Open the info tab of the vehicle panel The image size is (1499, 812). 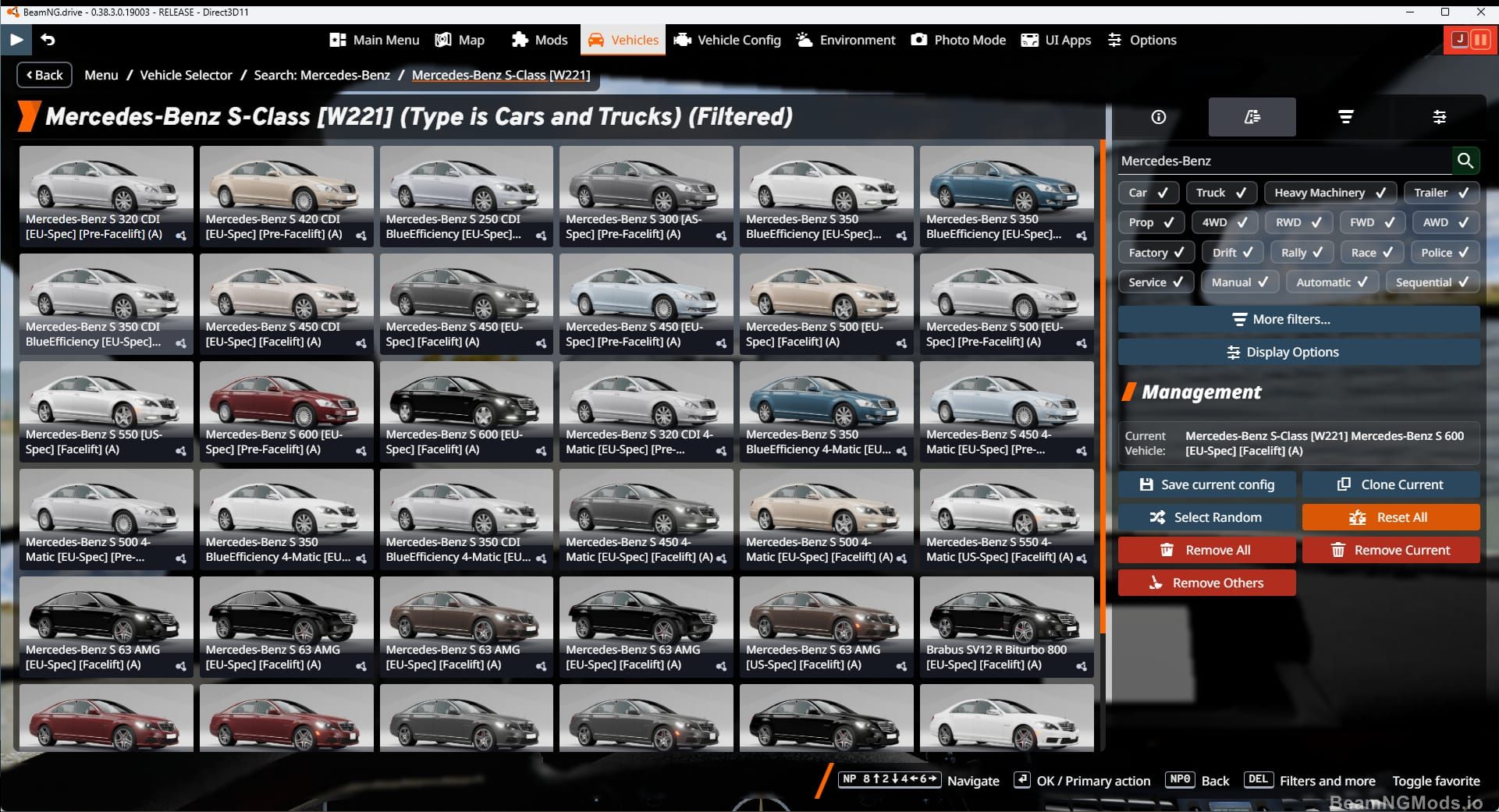1157,117
